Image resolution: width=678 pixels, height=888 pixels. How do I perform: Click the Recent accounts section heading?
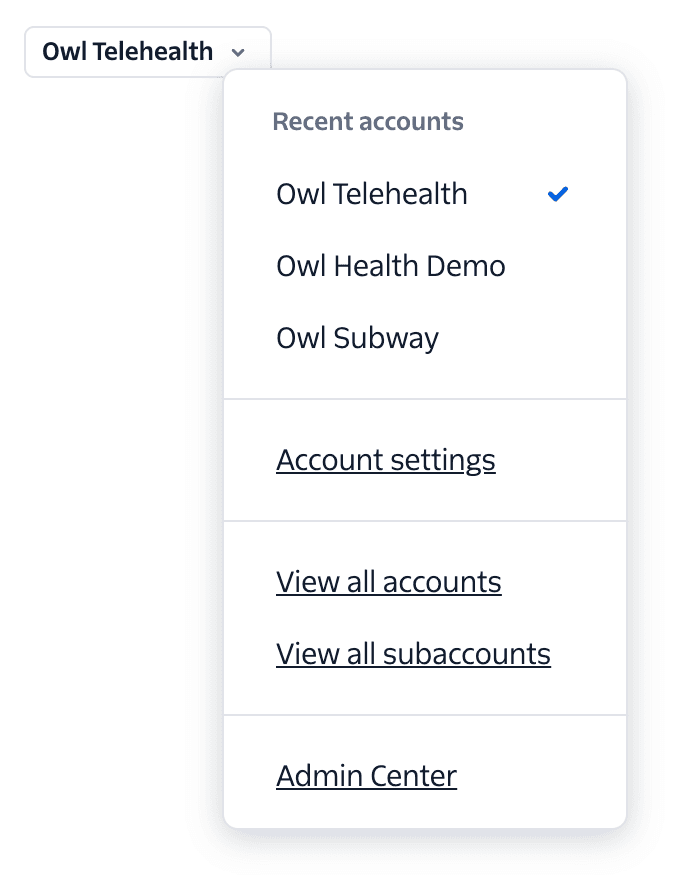pos(367,121)
